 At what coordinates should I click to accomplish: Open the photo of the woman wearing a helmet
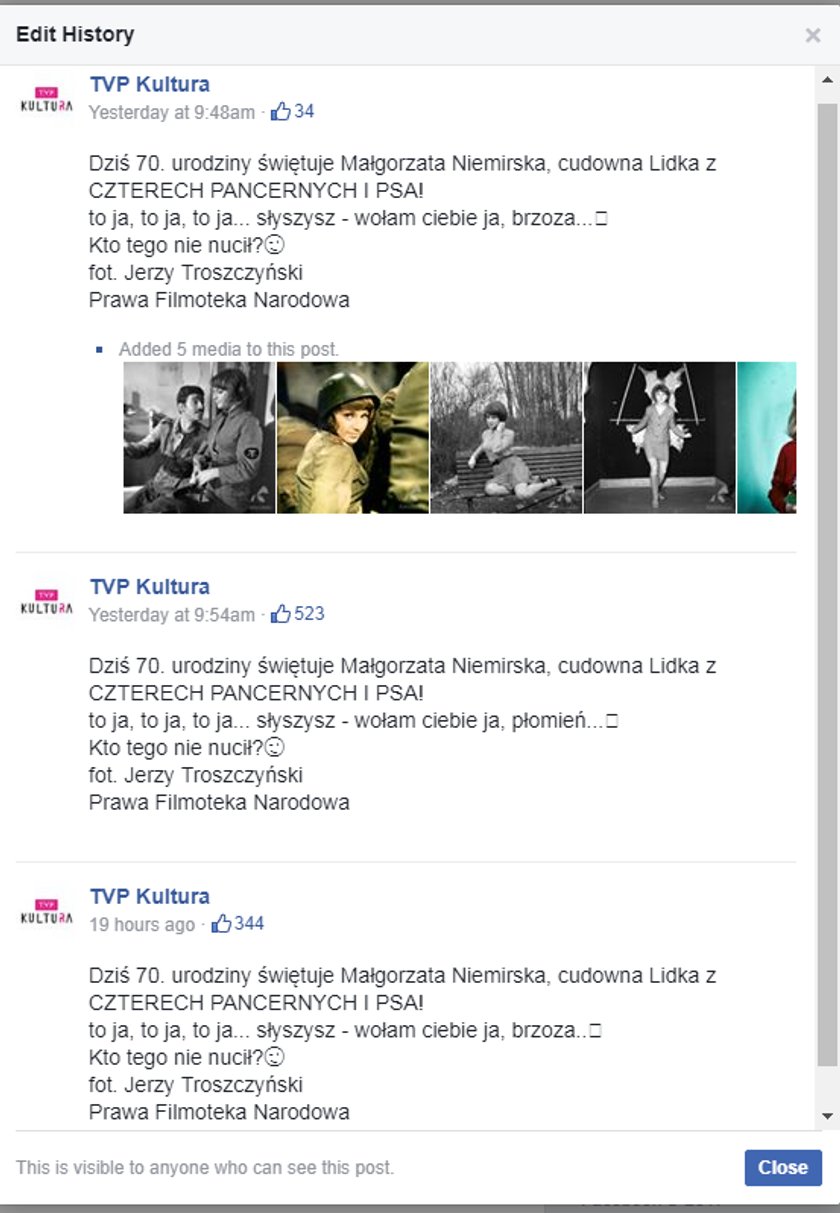click(353, 437)
